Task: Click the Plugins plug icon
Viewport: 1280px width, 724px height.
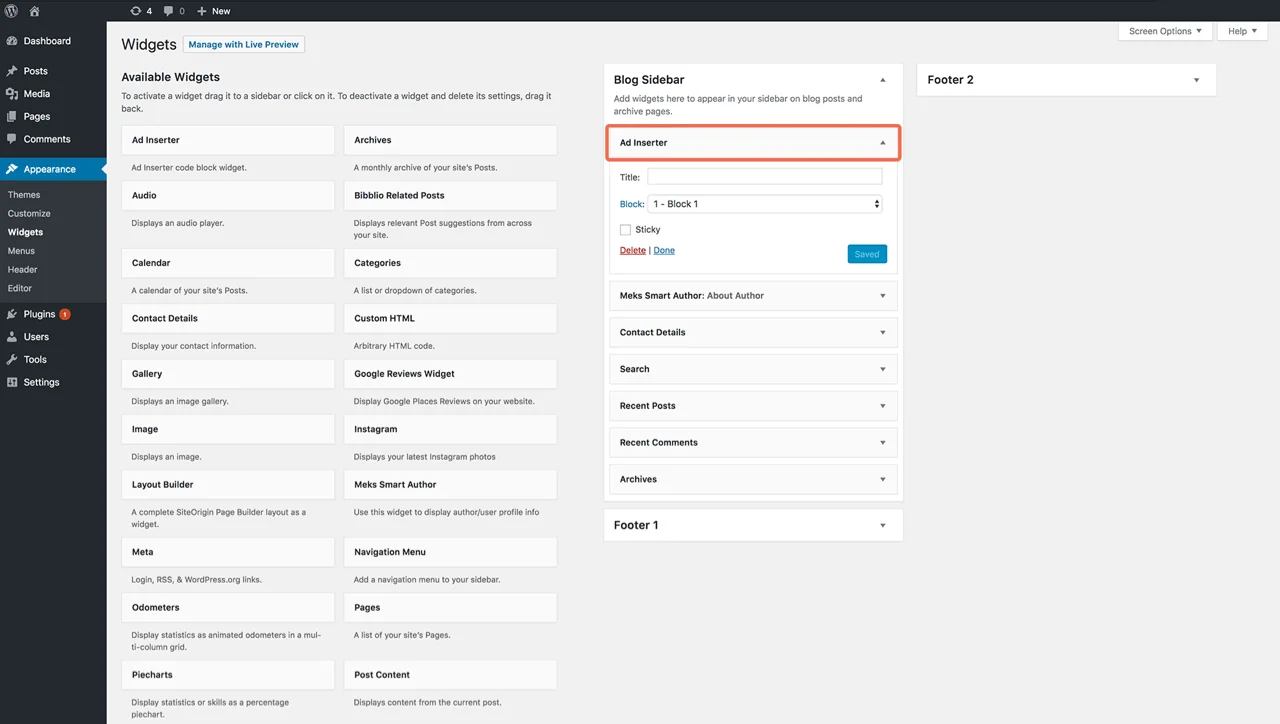Action: pyautogui.click(x=12, y=314)
